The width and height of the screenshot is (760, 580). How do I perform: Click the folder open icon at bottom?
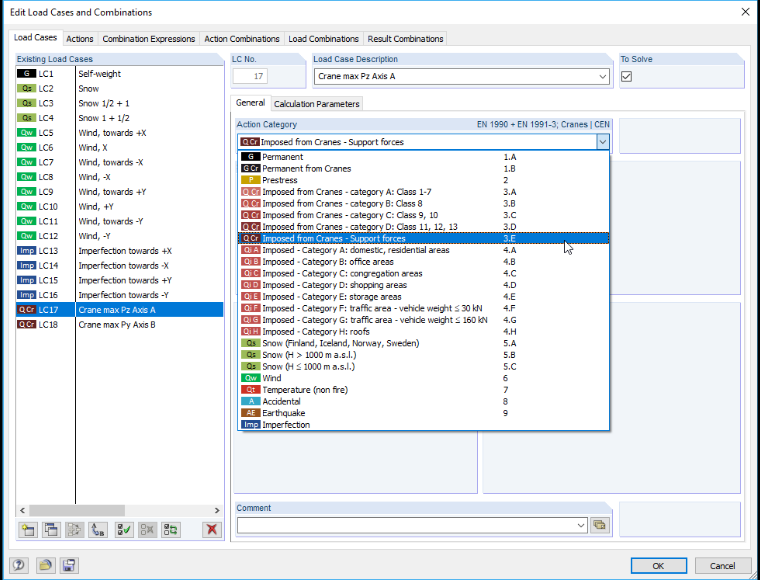coord(46,565)
